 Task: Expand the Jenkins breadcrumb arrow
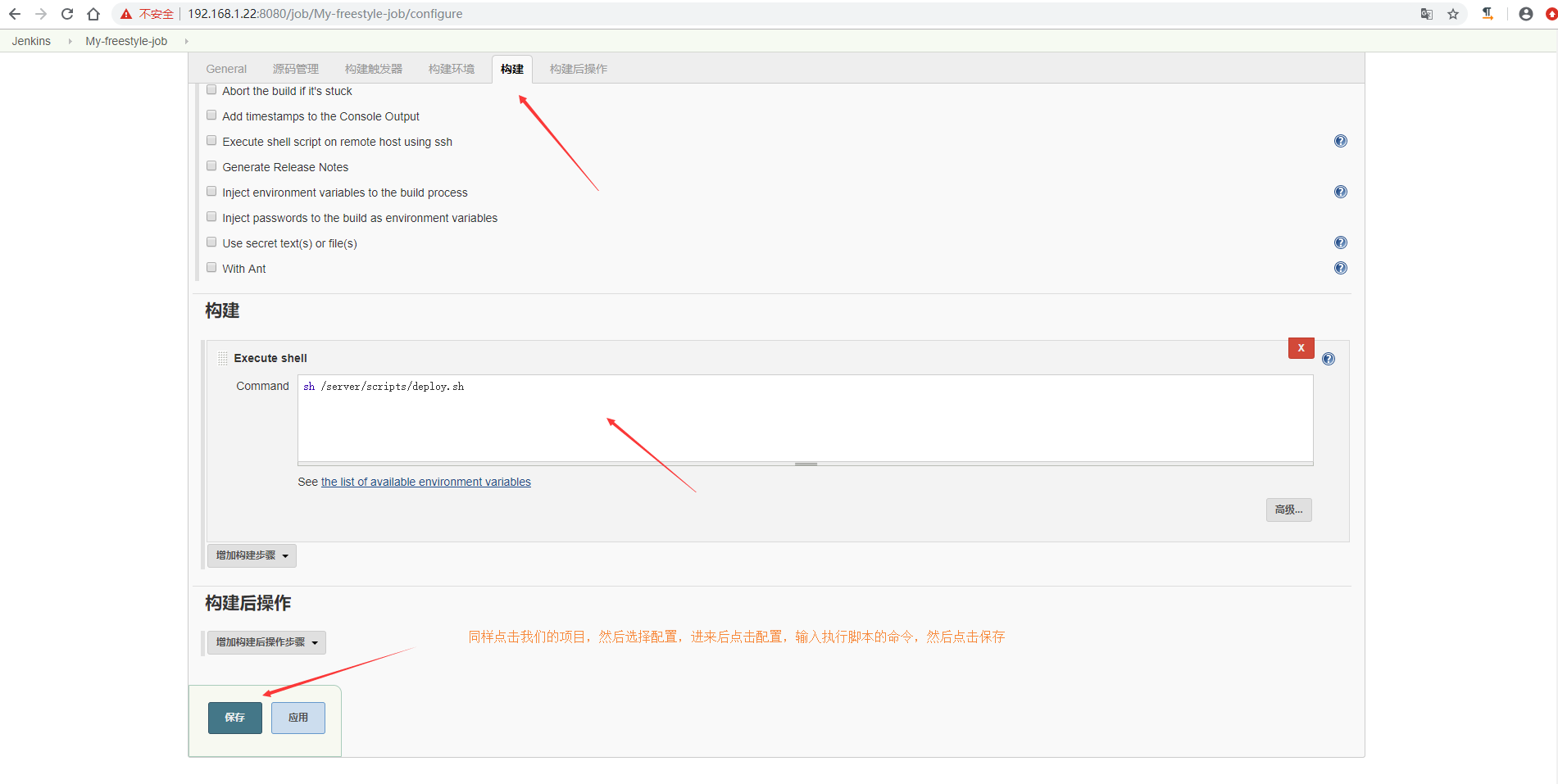click(x=70, y=41)
